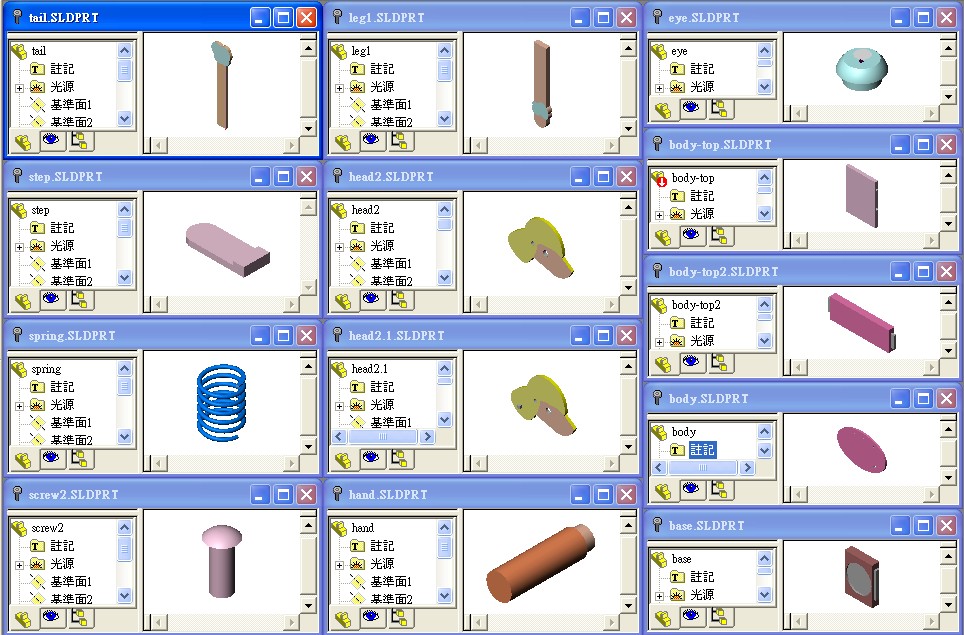Image resolution: width=964 pixels, height=635 pixels.
Task: Open PropertyManager tab in head2 window
Action: pyautogui.click(x=371, y=300)
